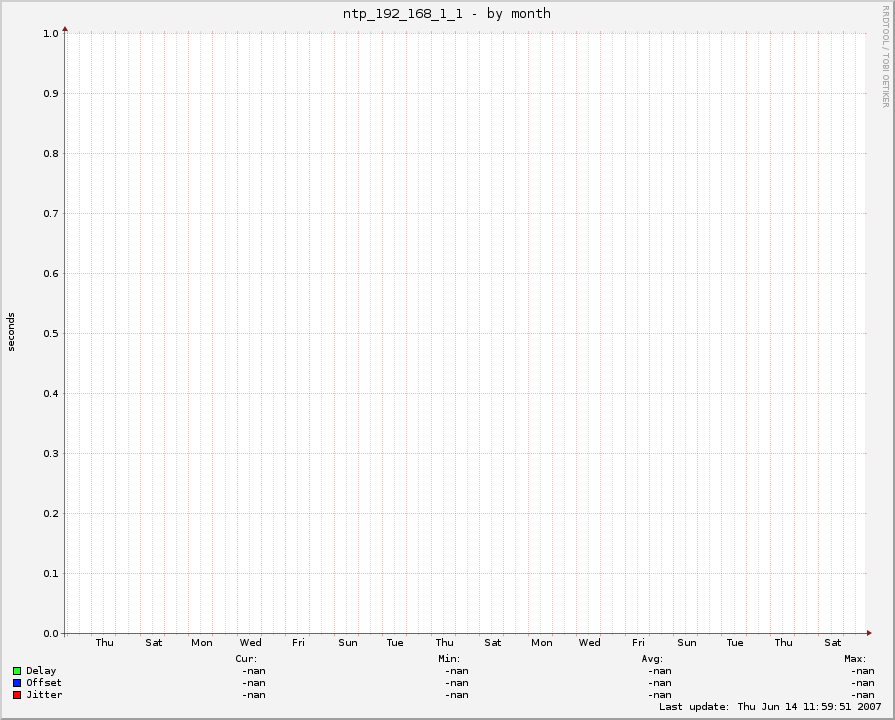Click the '0.4' y-axis tick label

pyautogui.click(x=51, y=393)
